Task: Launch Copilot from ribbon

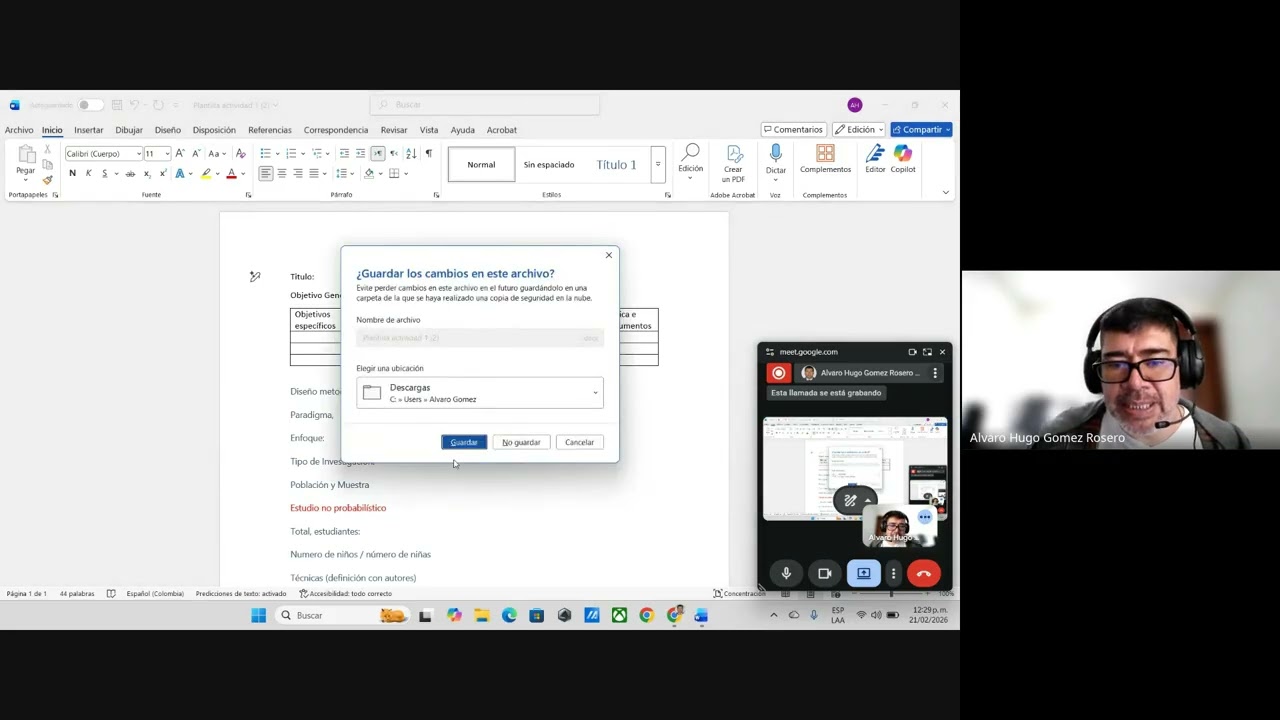Action: pyautogui.click(x=903, y=159)
